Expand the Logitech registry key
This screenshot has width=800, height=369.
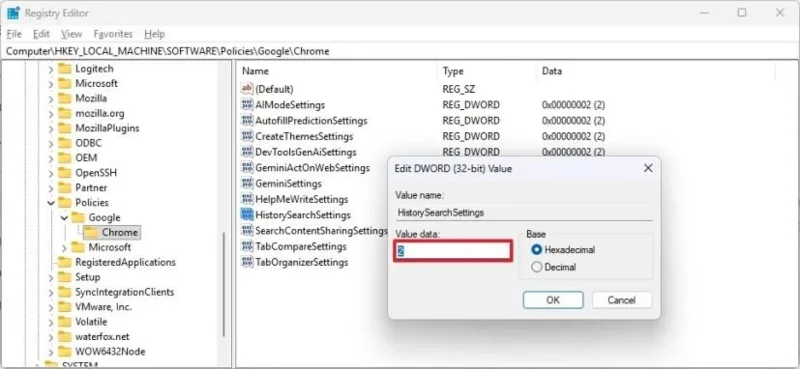click(51, 69)
